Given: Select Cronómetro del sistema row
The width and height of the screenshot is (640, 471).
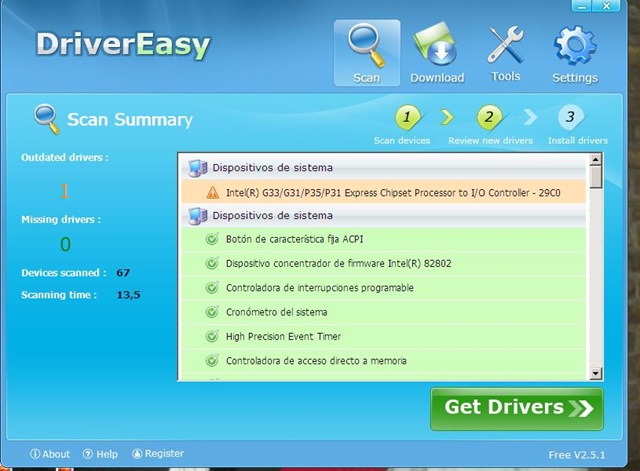Looking at the screenshot, I should pos(384,312).
